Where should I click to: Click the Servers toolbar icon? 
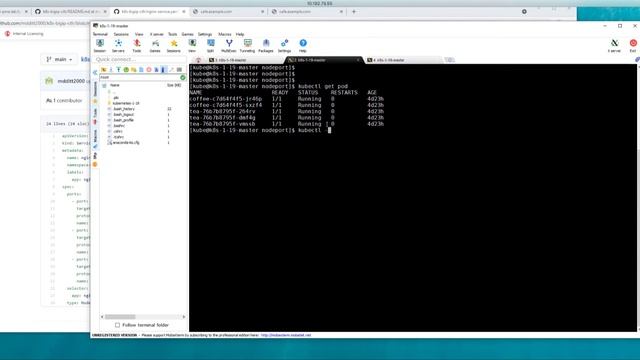point(118,45)
